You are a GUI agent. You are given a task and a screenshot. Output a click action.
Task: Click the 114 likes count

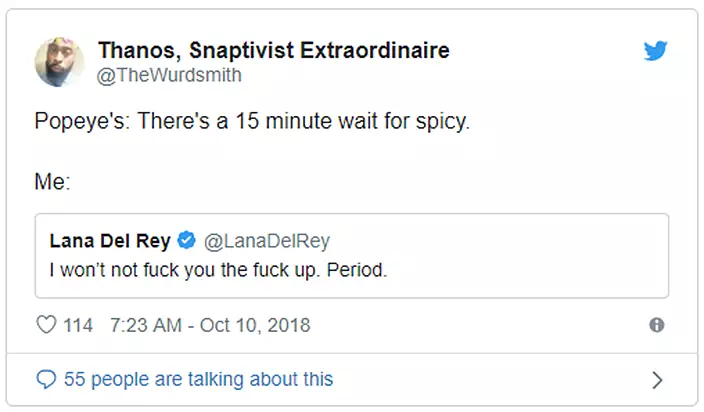[x=78, y=325]
